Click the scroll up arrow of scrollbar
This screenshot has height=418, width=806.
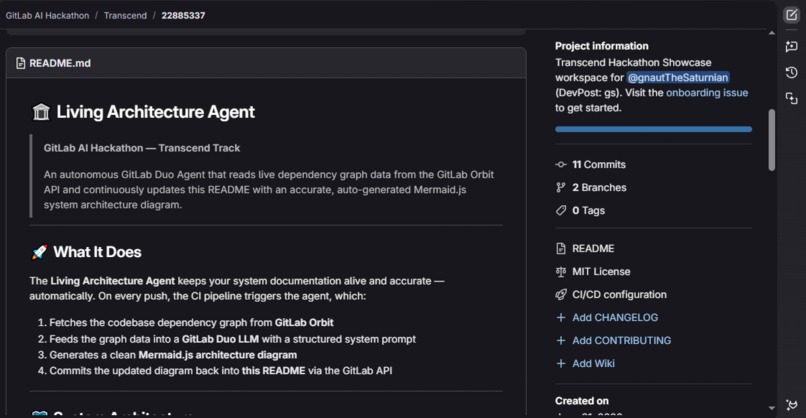772,33
